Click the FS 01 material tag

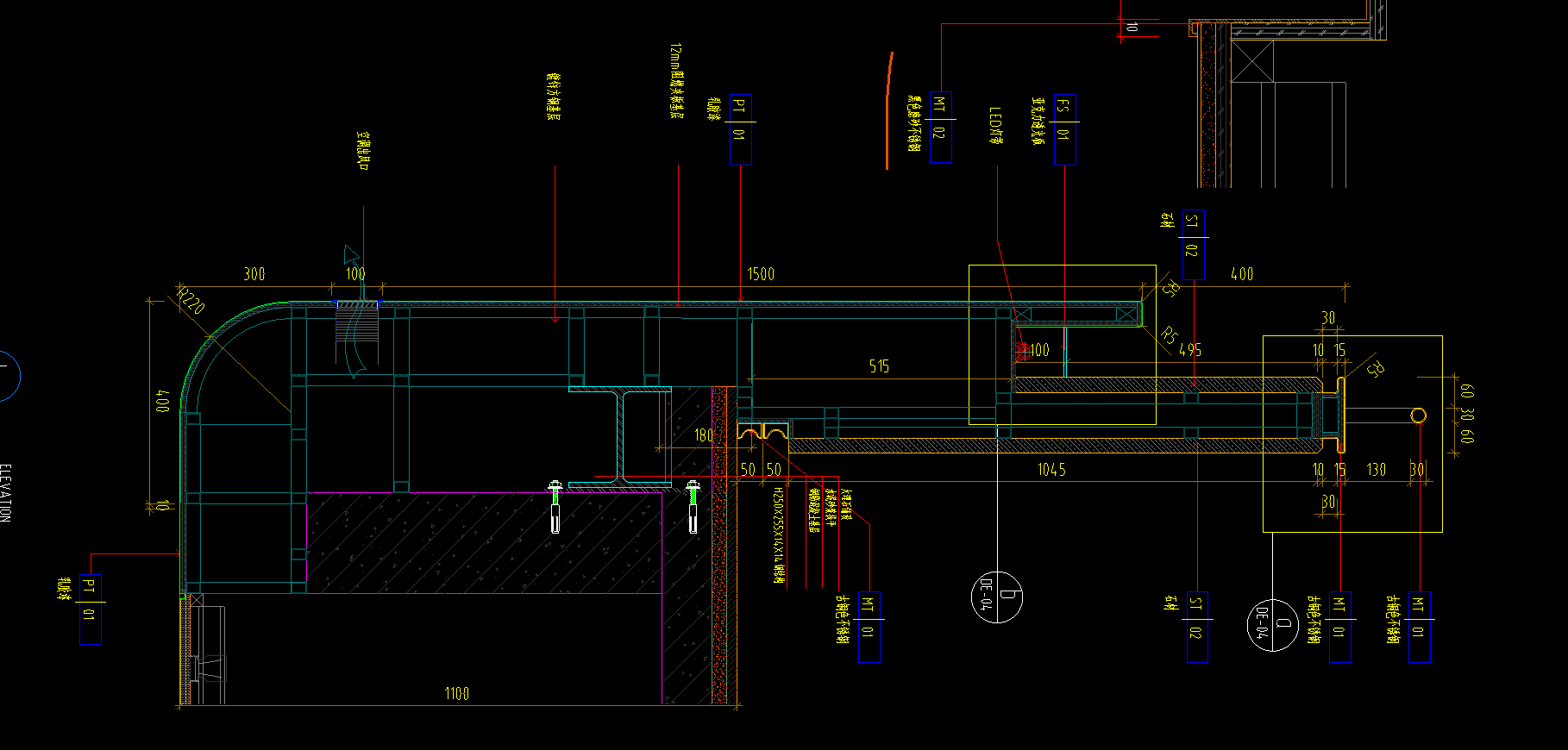click(x=1063, y=129)
